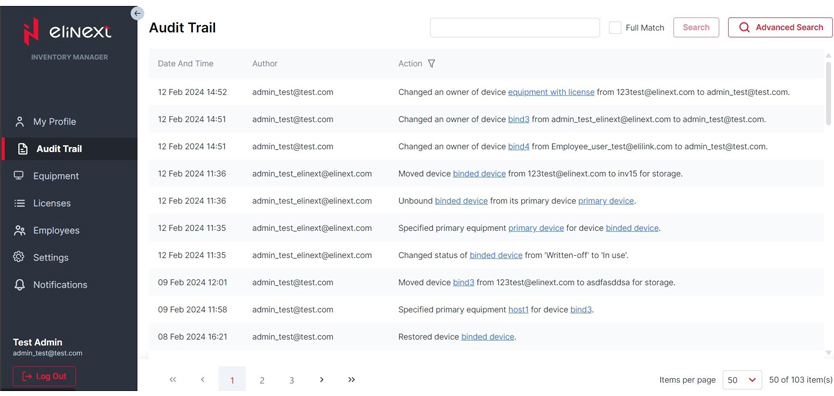Open bind3 link in 09 Feb 12:01 row
Image resolution: width=834 pixels, height=396 pixels.
463,282
